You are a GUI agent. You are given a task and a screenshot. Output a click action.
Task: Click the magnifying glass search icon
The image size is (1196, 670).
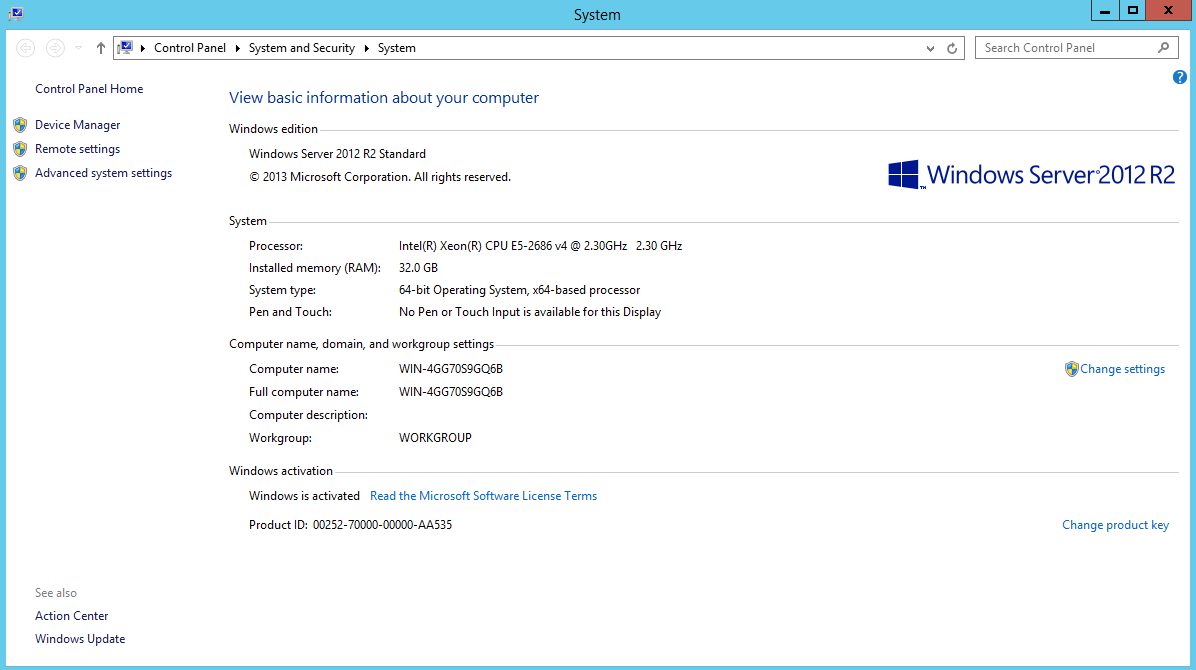[x=1163, y=47]
